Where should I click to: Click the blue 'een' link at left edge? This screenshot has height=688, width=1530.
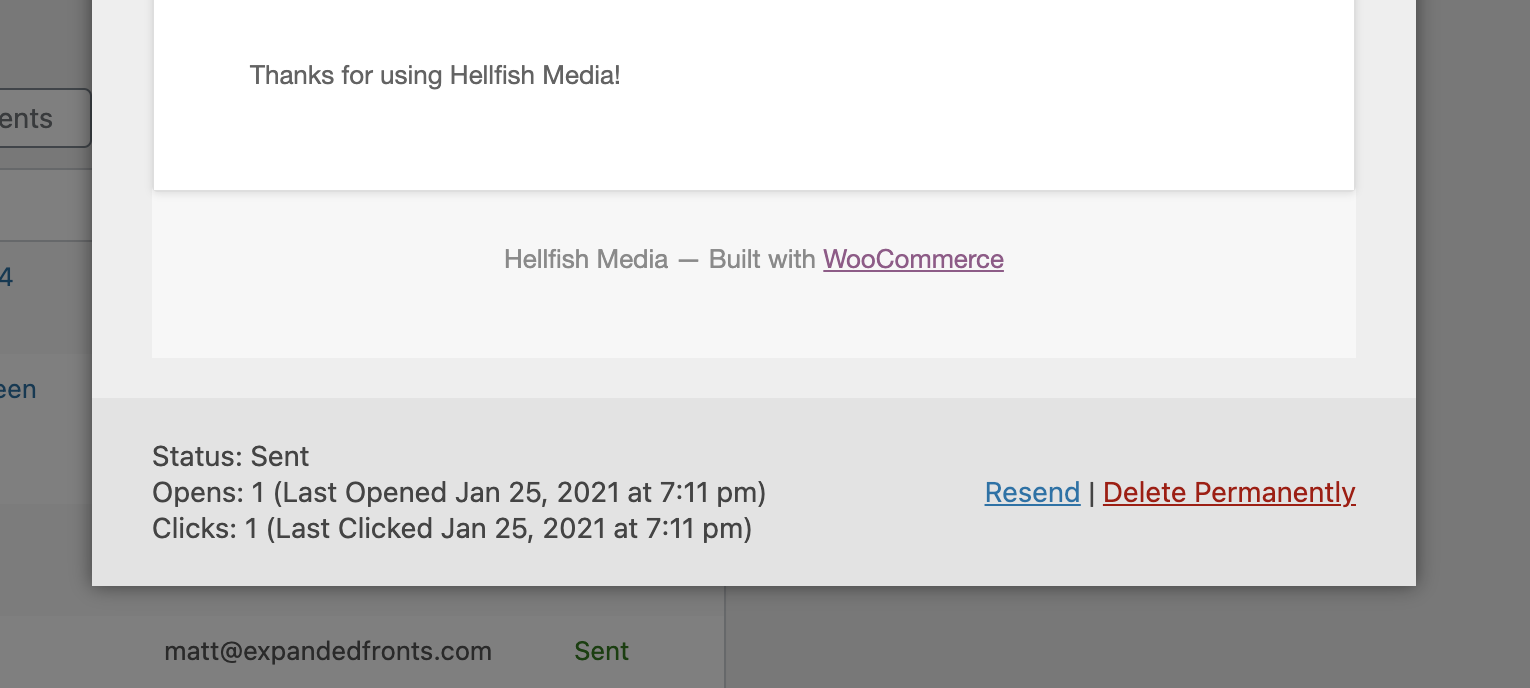coord(18,389)
